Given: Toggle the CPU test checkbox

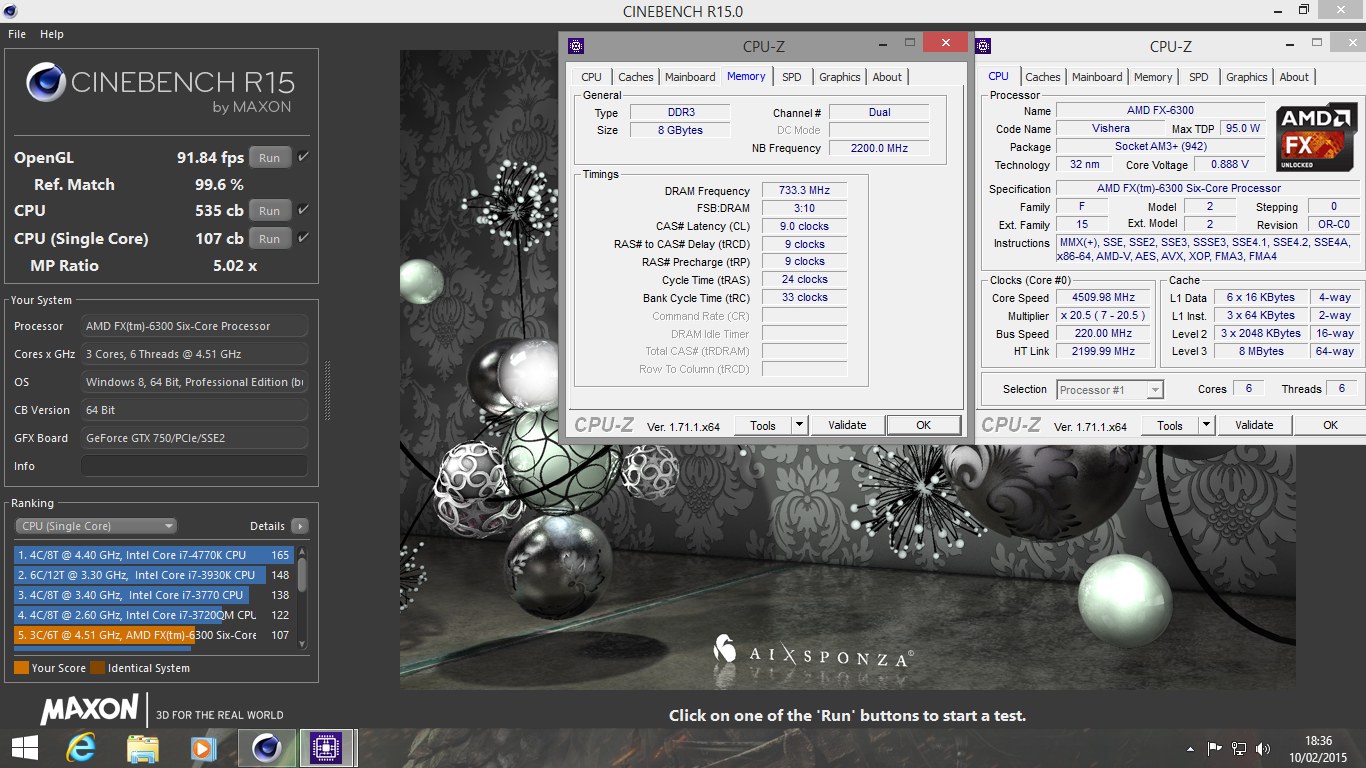Looking at the screenshot, I should (303, 210).
